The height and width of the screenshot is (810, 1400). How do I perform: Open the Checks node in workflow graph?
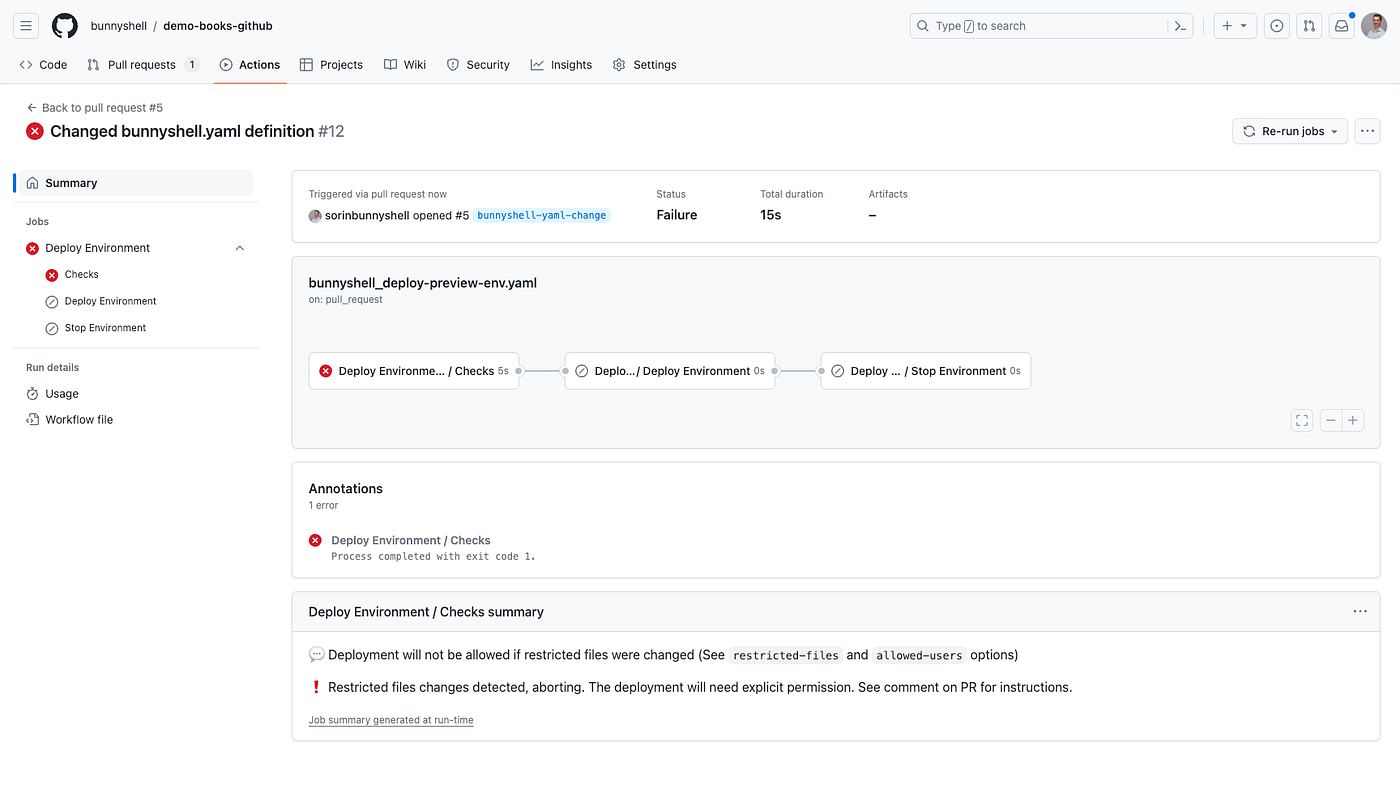[414, 371]
